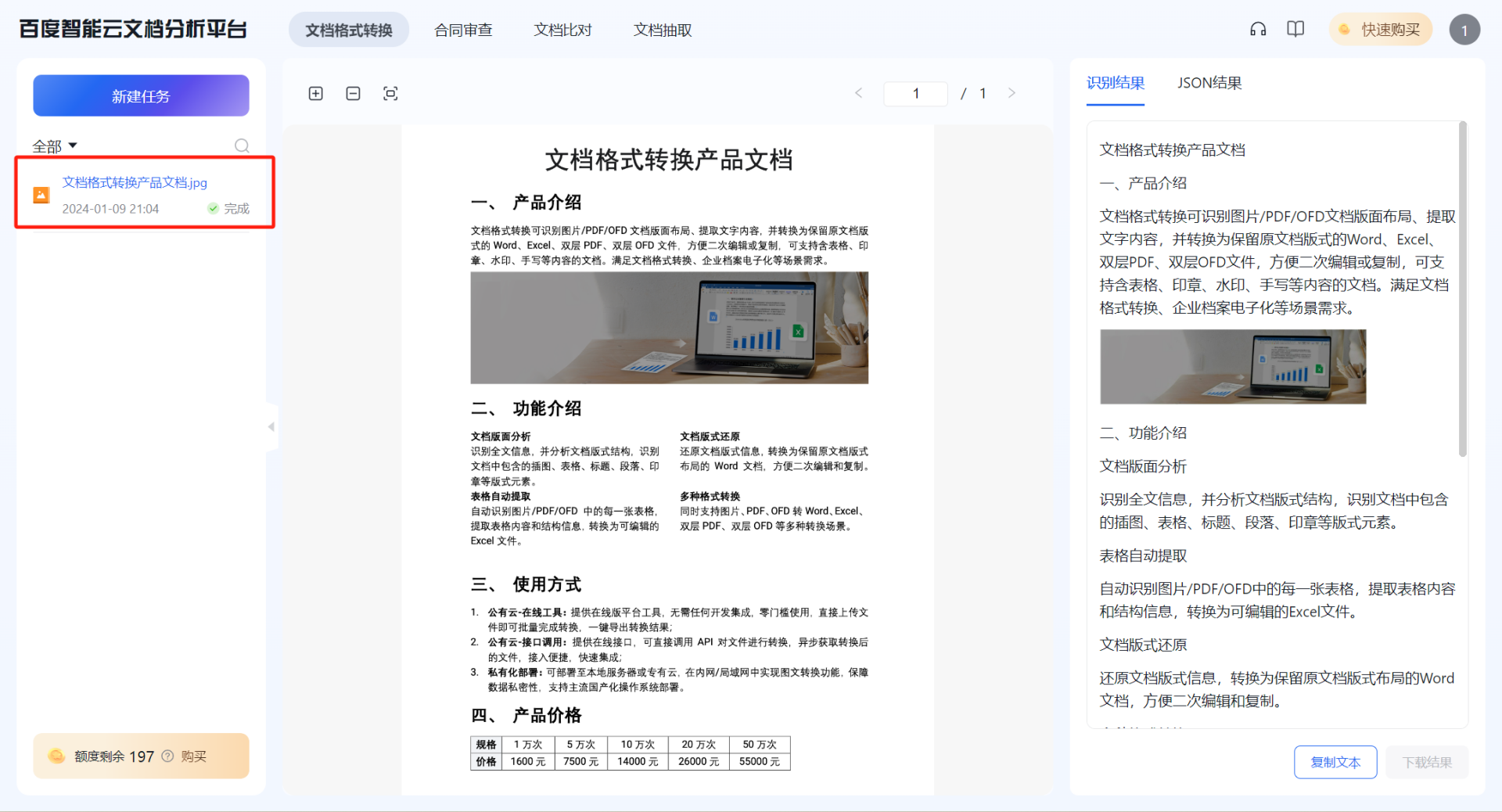Open task 文档格式转换产品文档.jpg
The image size is (1502, 812).
tap(135, 182)
